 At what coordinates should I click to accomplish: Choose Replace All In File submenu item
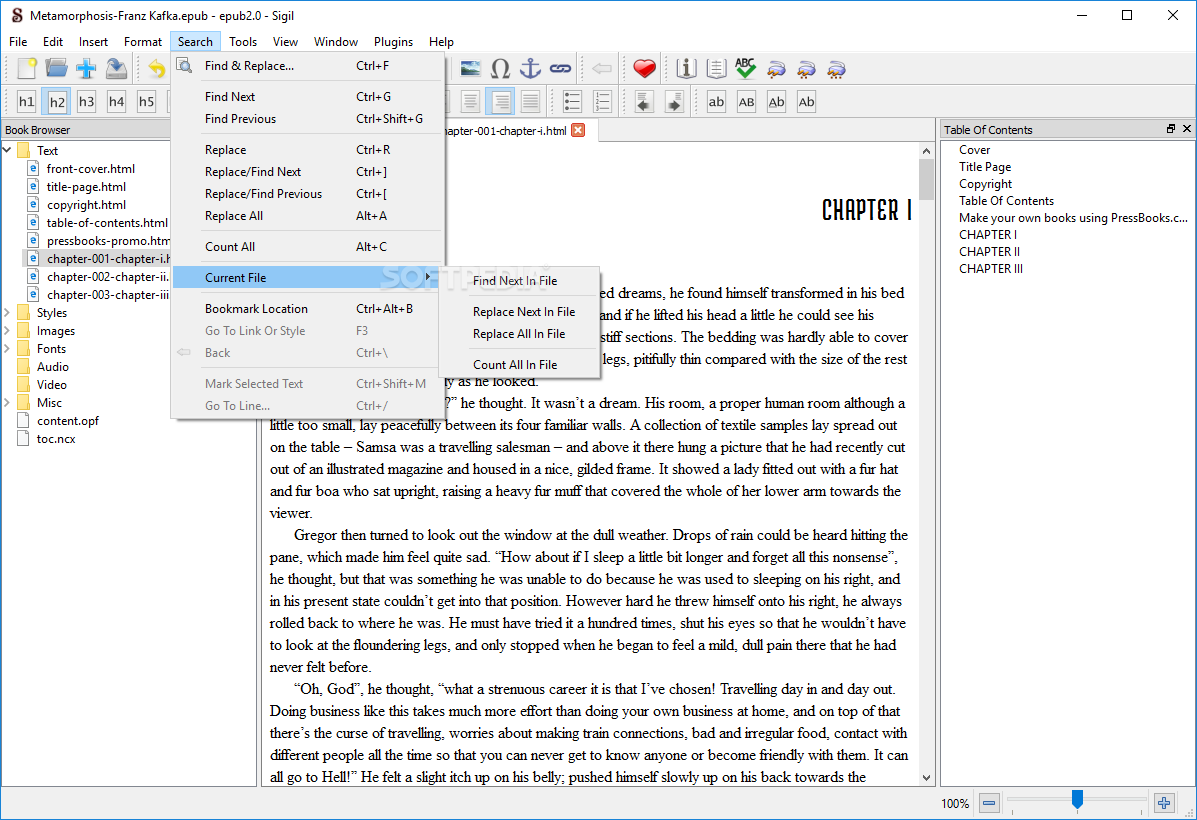pos(519,334)
